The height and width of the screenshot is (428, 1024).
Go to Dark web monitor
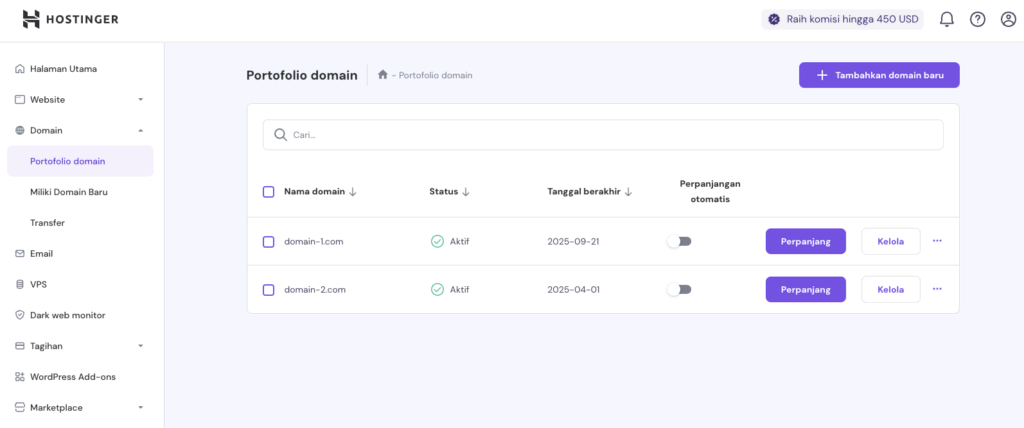point(67,315)
